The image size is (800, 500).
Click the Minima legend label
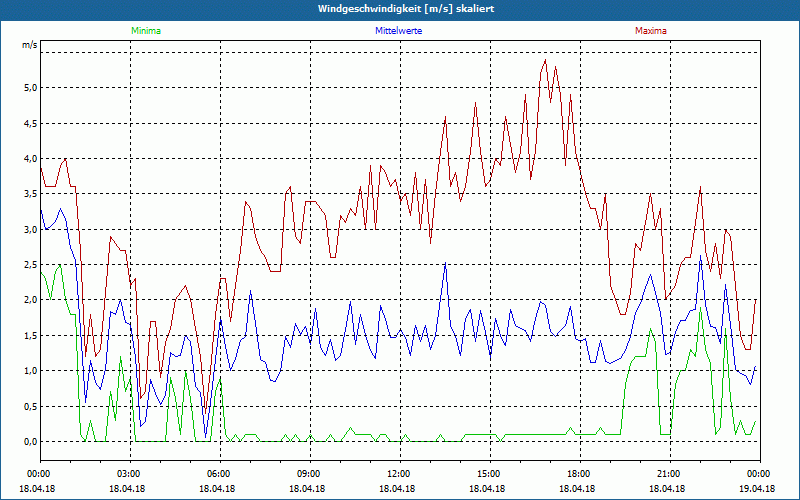point(146,31)
